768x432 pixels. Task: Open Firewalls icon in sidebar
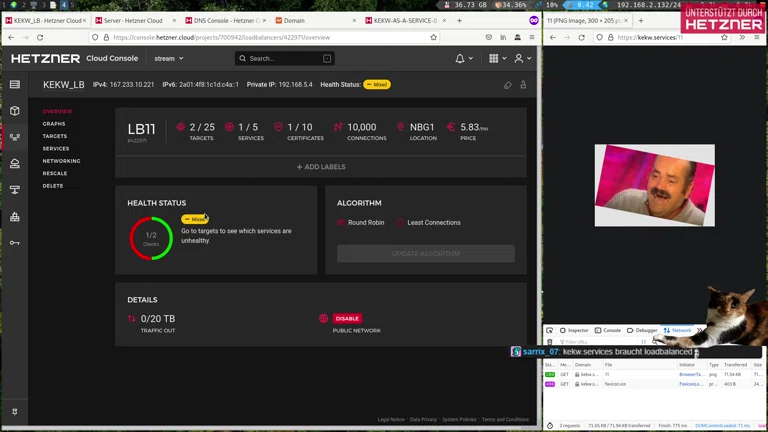[x=15, y=216]
